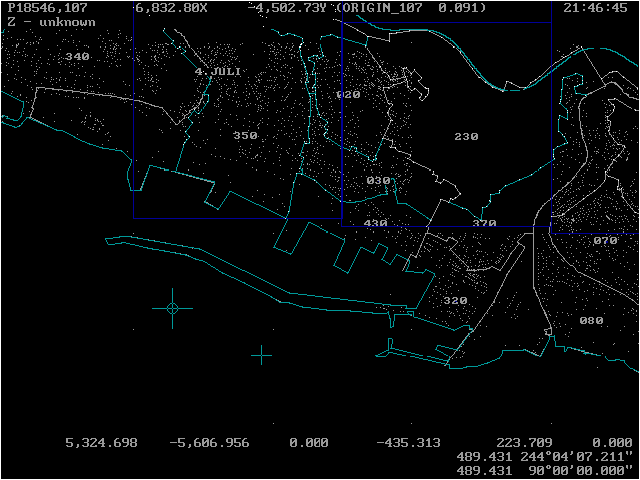This screenshot has height=480, width=640.
Task: Click the region marked 080
Action: (x=591, y=320)
